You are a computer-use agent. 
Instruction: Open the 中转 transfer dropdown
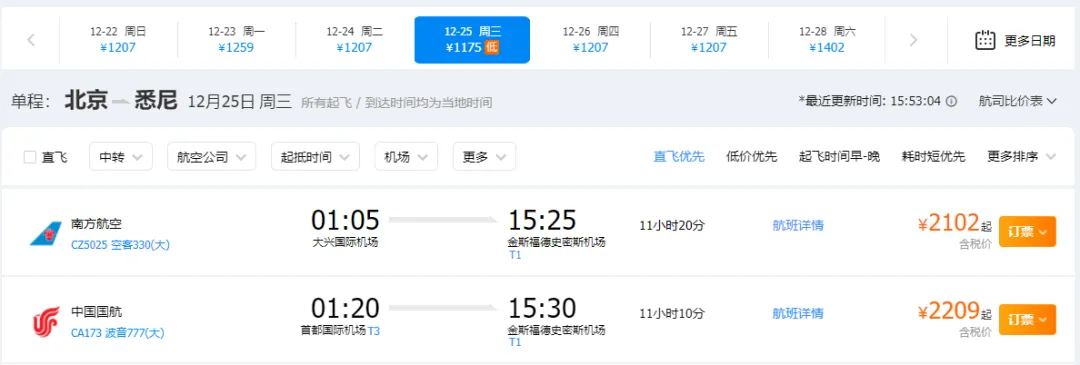coord(121,156)
